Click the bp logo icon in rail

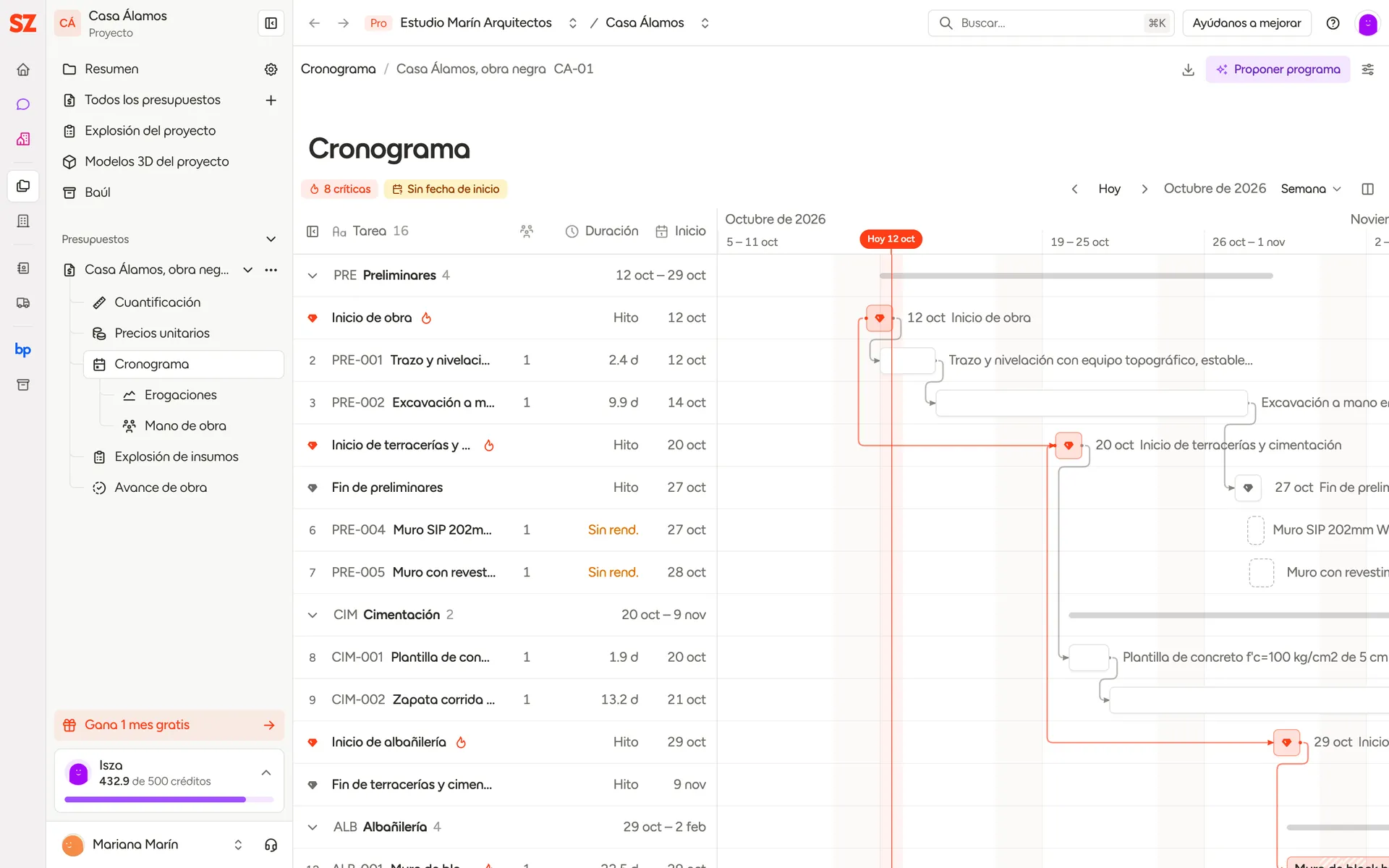click(23, 349)
